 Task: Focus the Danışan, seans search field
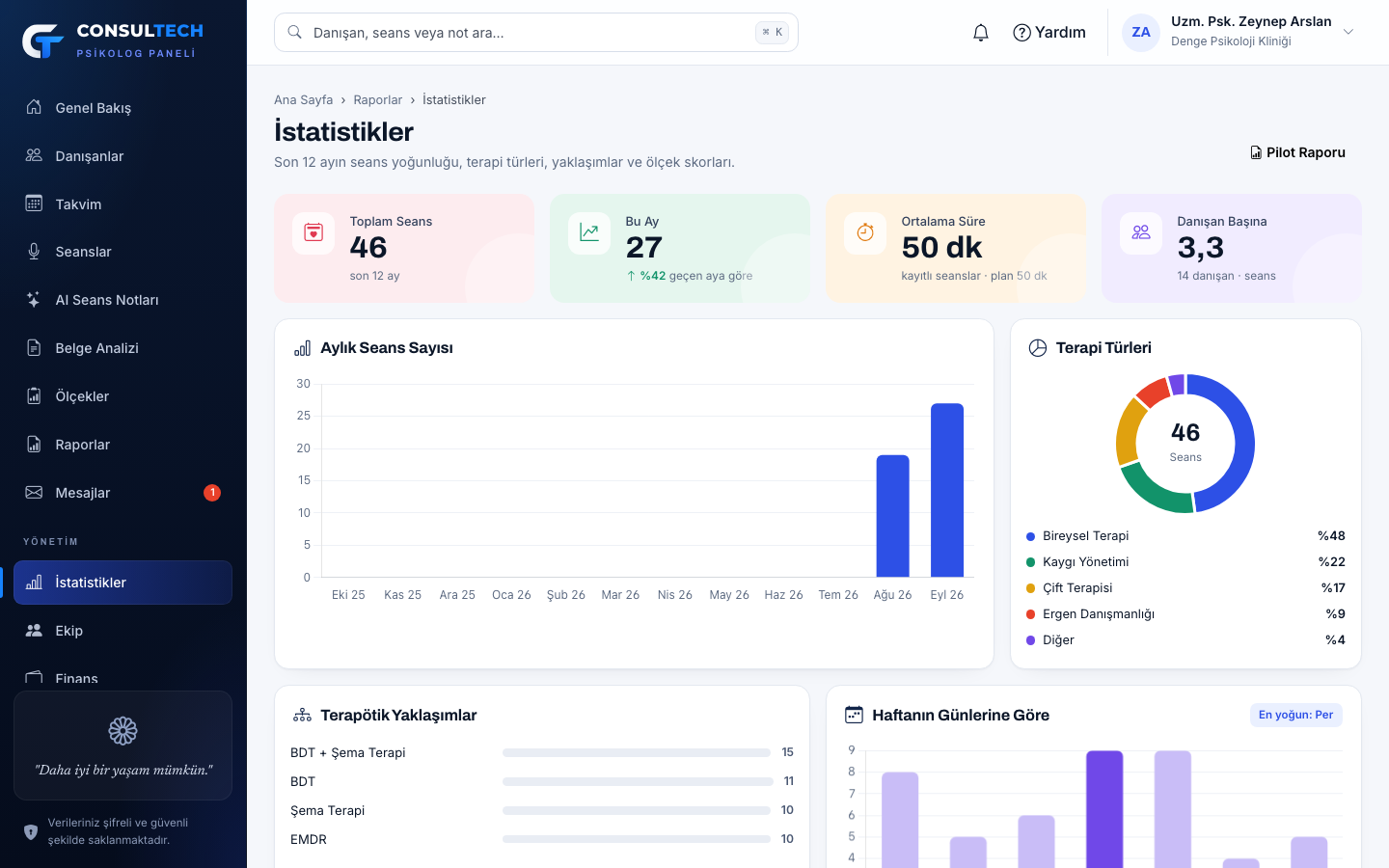(536, 32)
